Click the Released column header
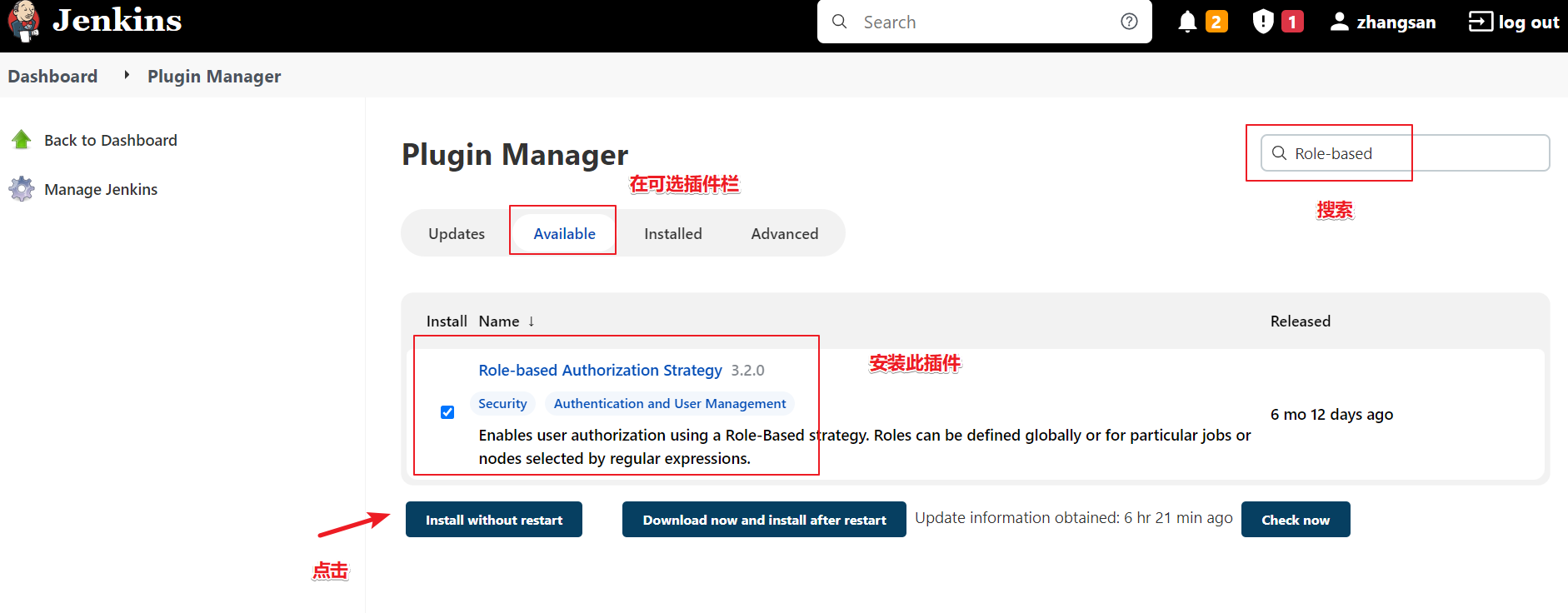 [1301, 321]
